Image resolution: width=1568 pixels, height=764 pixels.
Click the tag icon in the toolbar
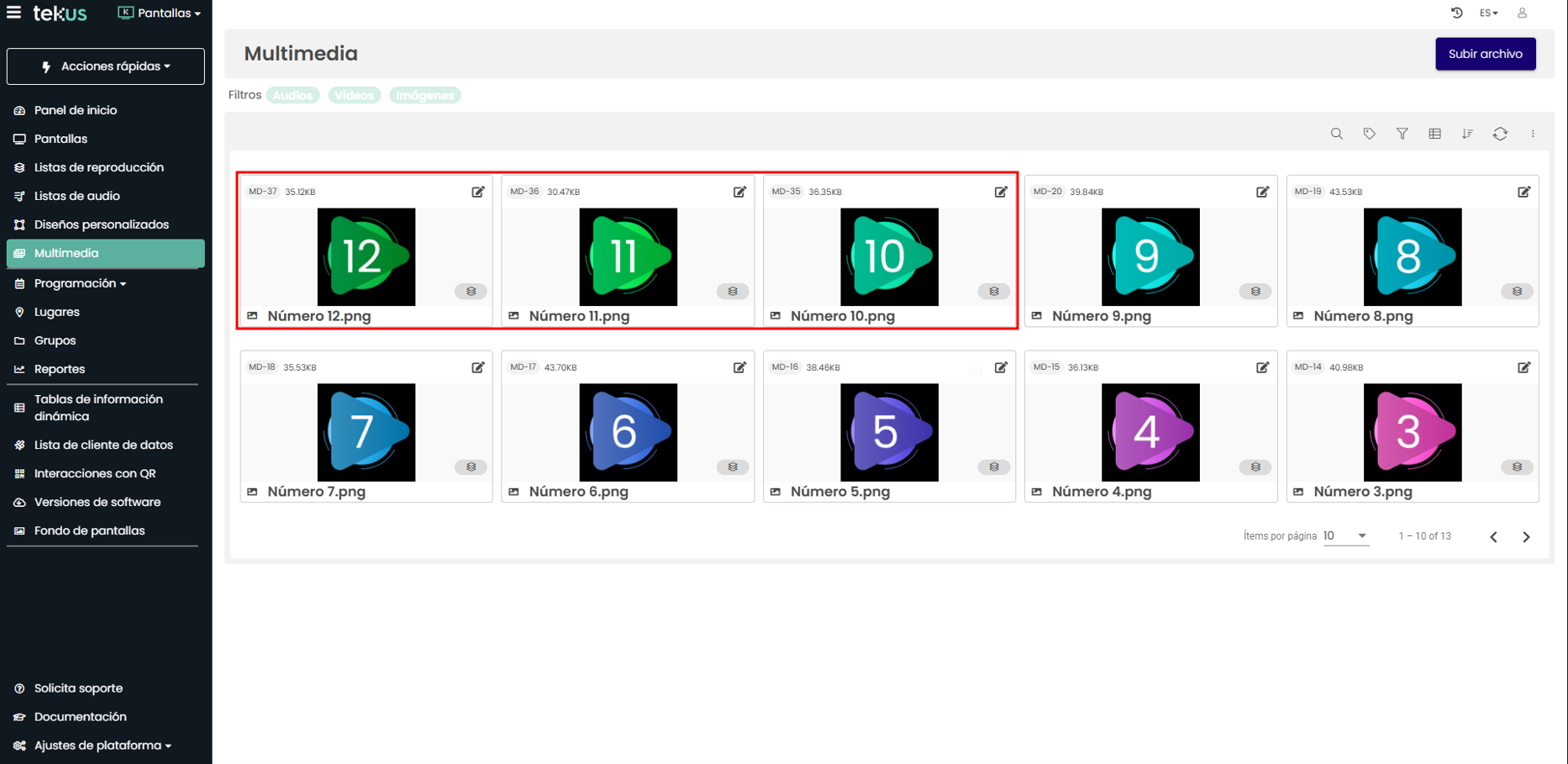pos(1369,134)
